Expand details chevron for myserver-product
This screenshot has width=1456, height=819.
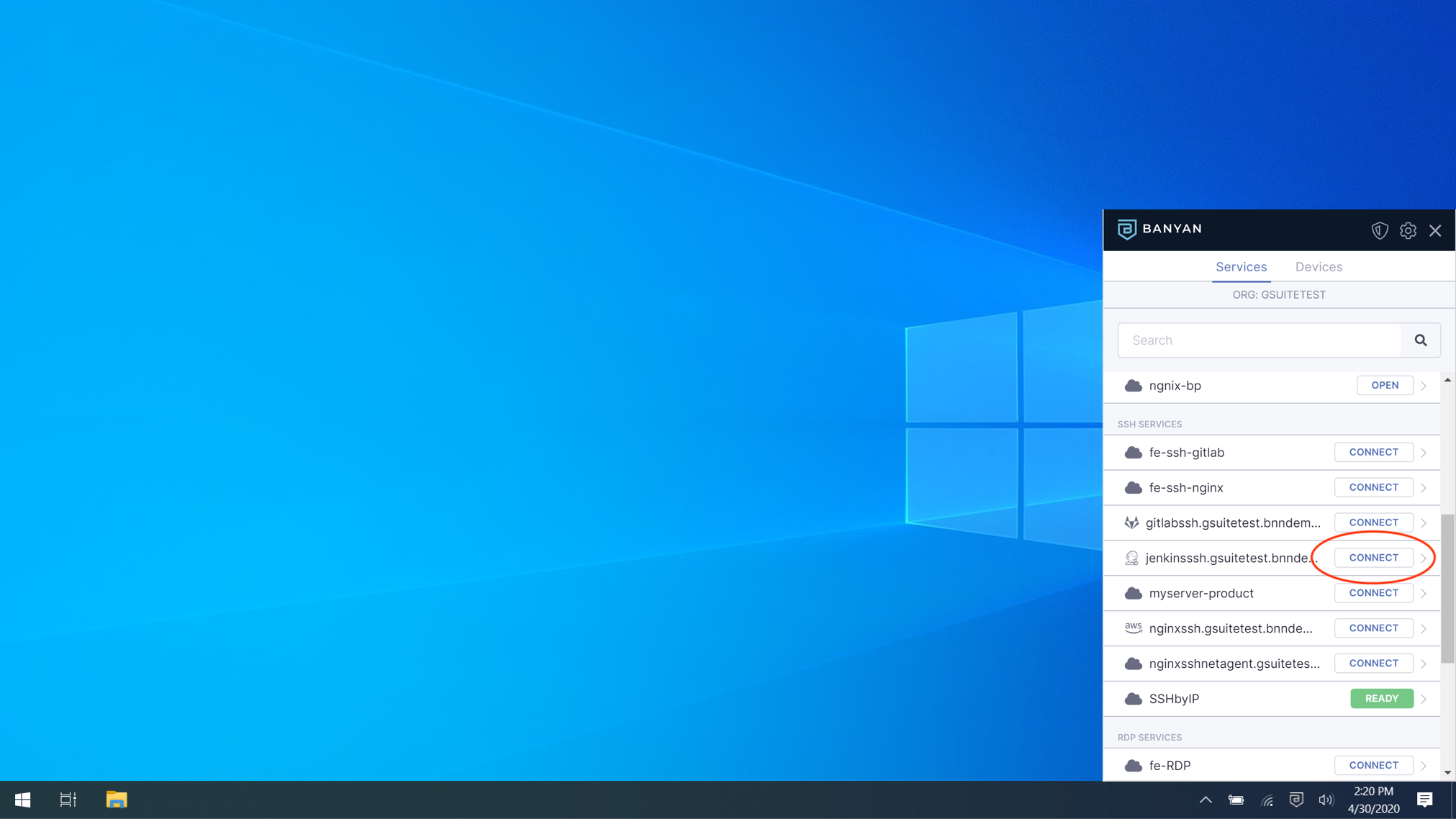point(1424,594)
